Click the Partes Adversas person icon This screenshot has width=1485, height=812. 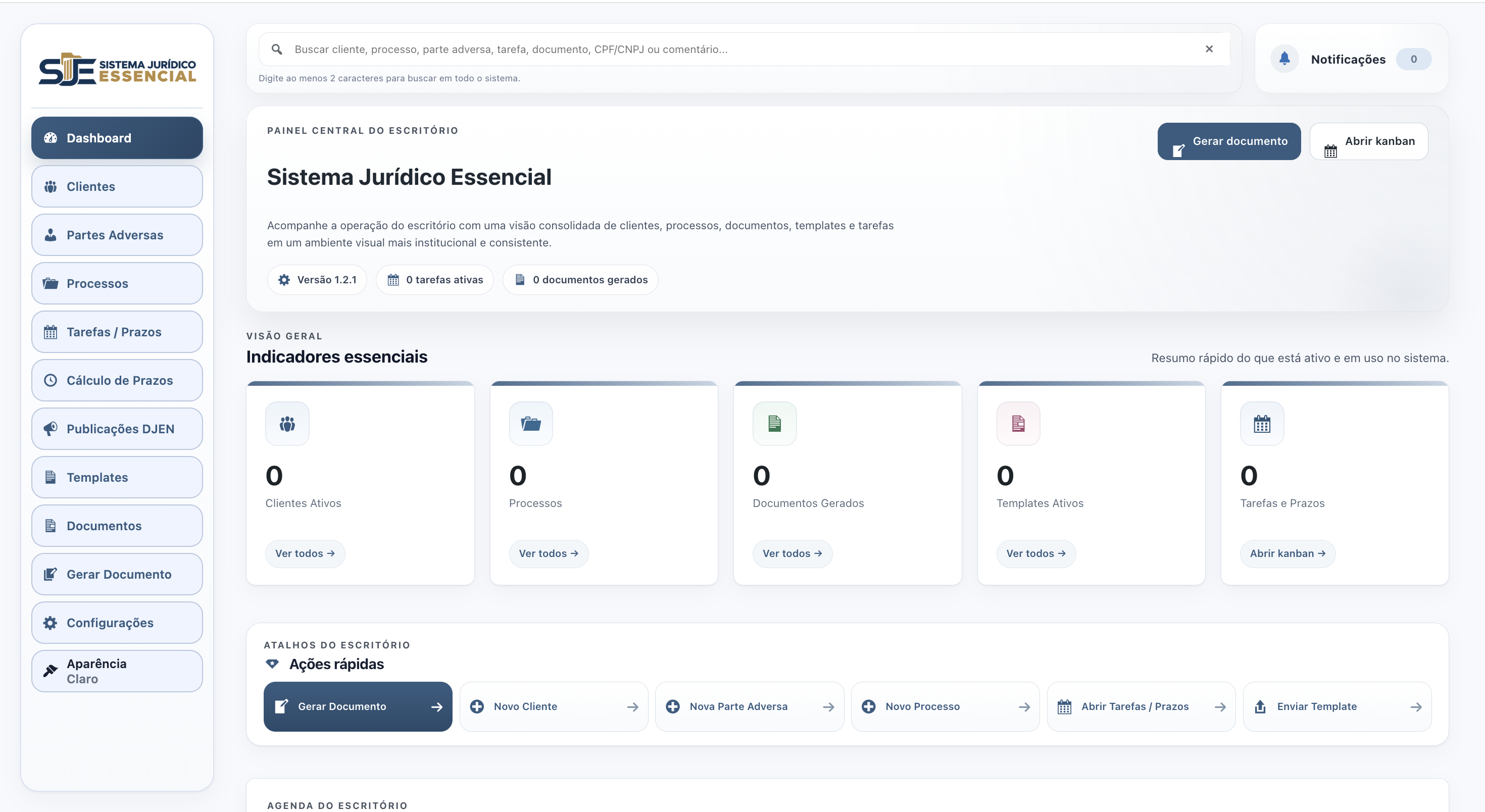[51, 234]
